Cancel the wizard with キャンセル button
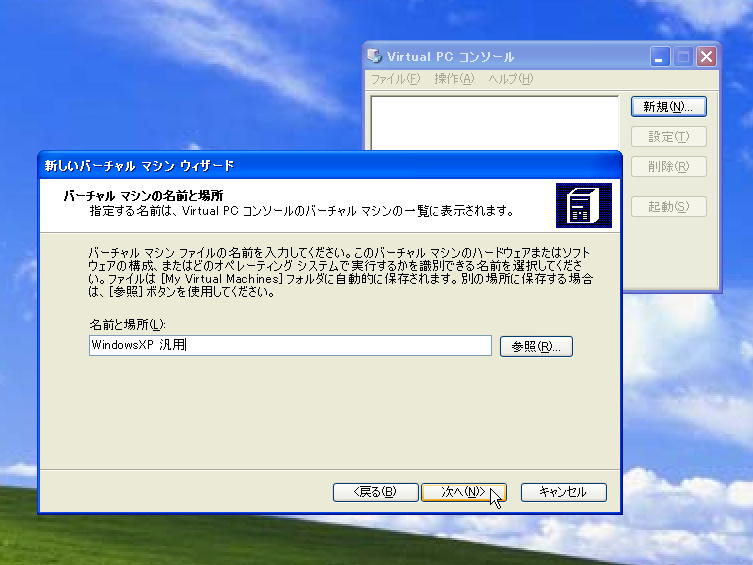The width and height of the screenshot is (753, 565). pyautogui.click(x=563, y=492)
